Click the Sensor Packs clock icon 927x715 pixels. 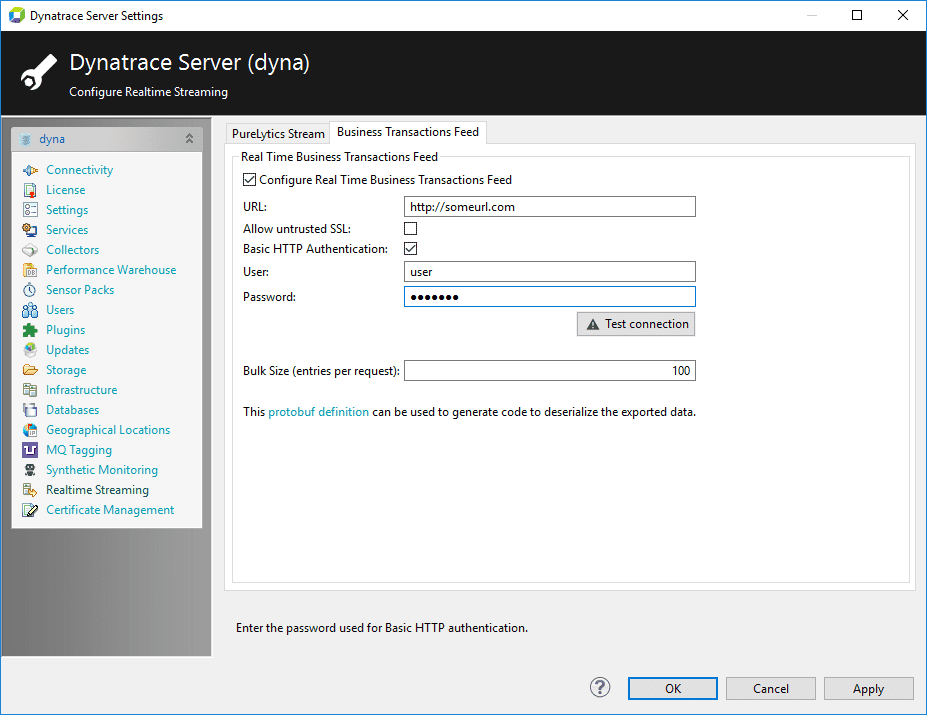pyautogui.click(x=30, y=290)
